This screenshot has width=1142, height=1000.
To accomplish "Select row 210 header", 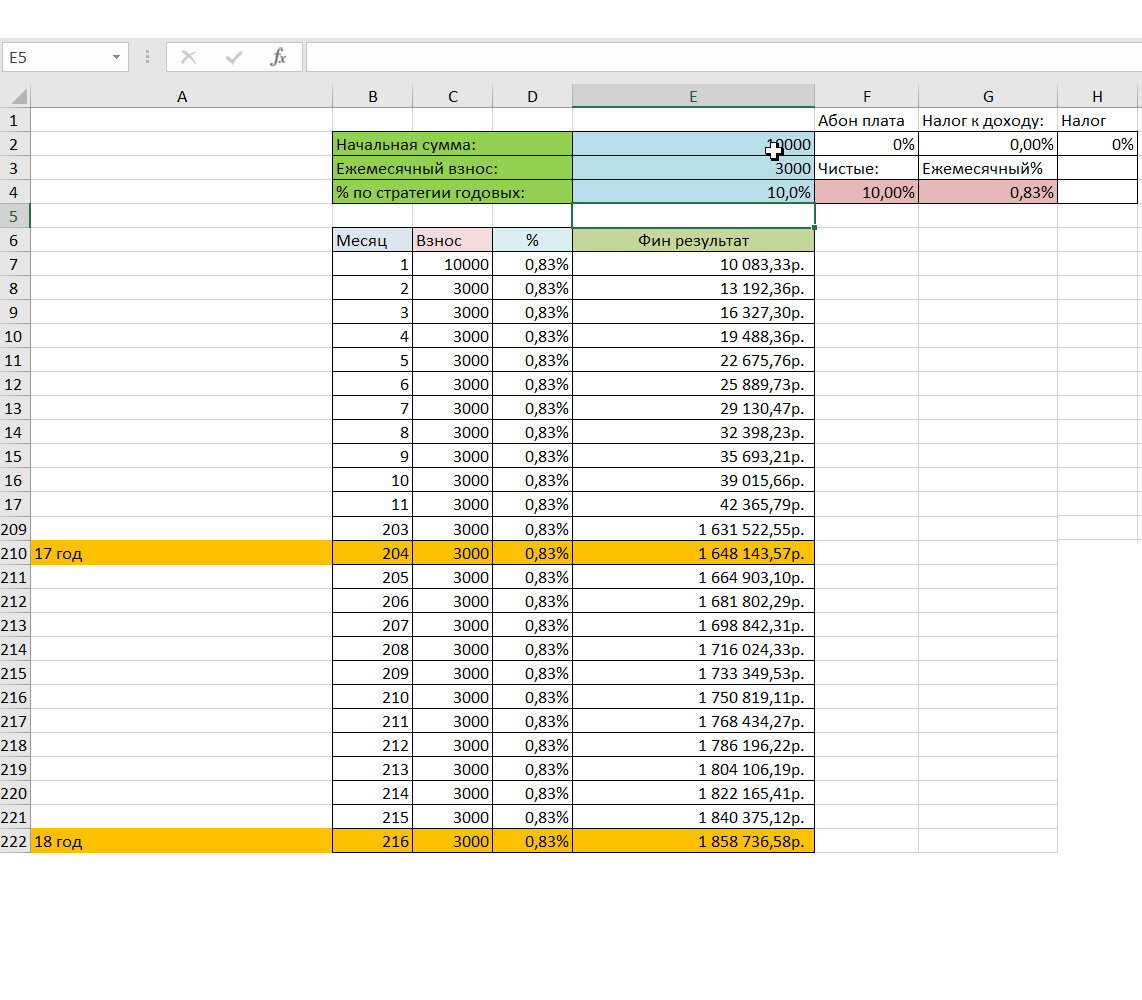I will coord(15,554).
